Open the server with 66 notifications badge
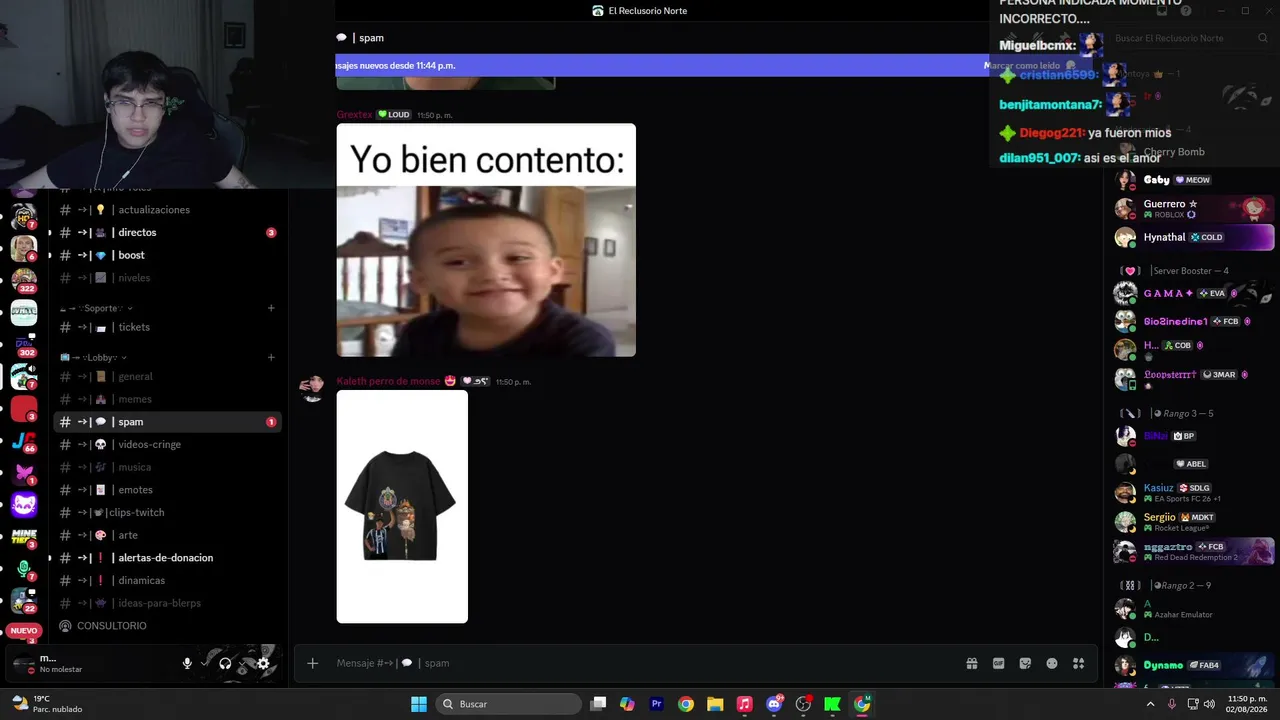Image resolution: width=1280 pixels, height=720 pixels. (23, 441)
